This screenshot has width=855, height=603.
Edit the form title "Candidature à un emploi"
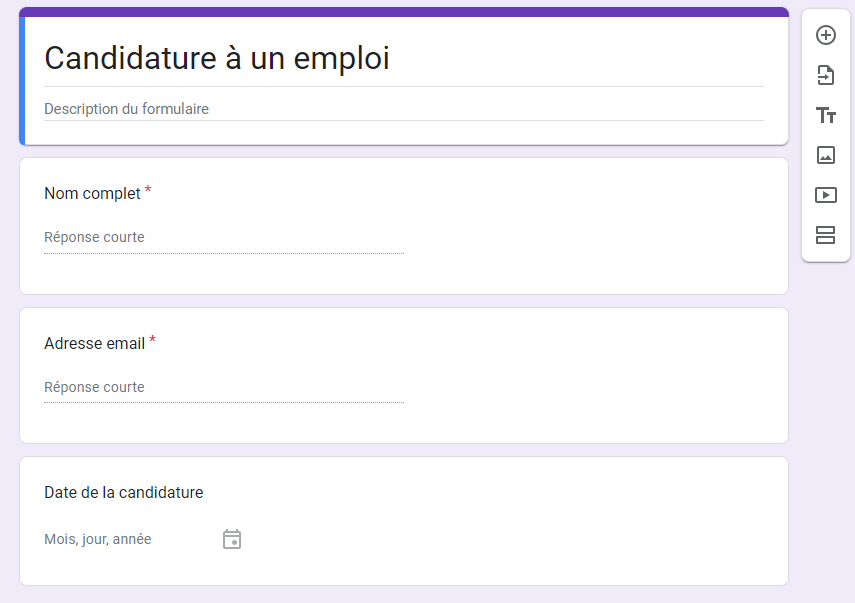pyautogui.click(x=217, y=59)
